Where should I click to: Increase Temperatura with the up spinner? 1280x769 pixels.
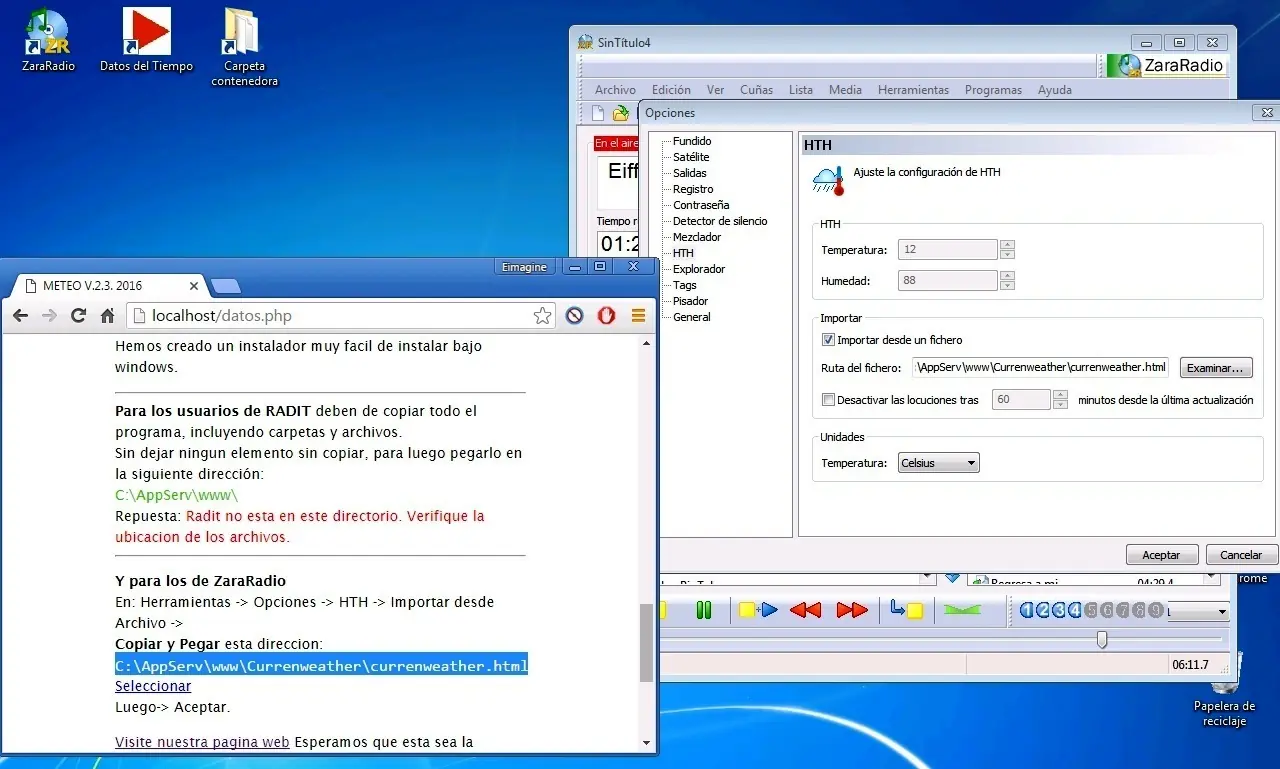[1007, 245]
